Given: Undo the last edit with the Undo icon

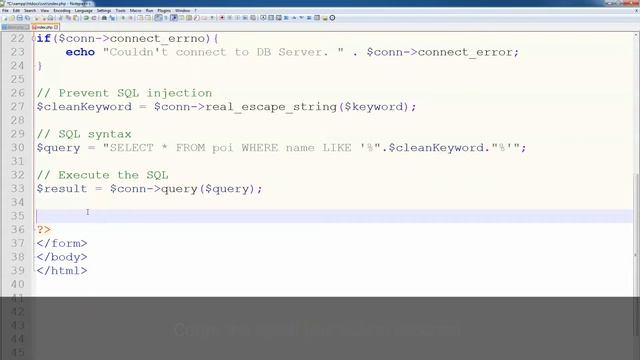Looking at the screenshot, I should click(86, 18).
